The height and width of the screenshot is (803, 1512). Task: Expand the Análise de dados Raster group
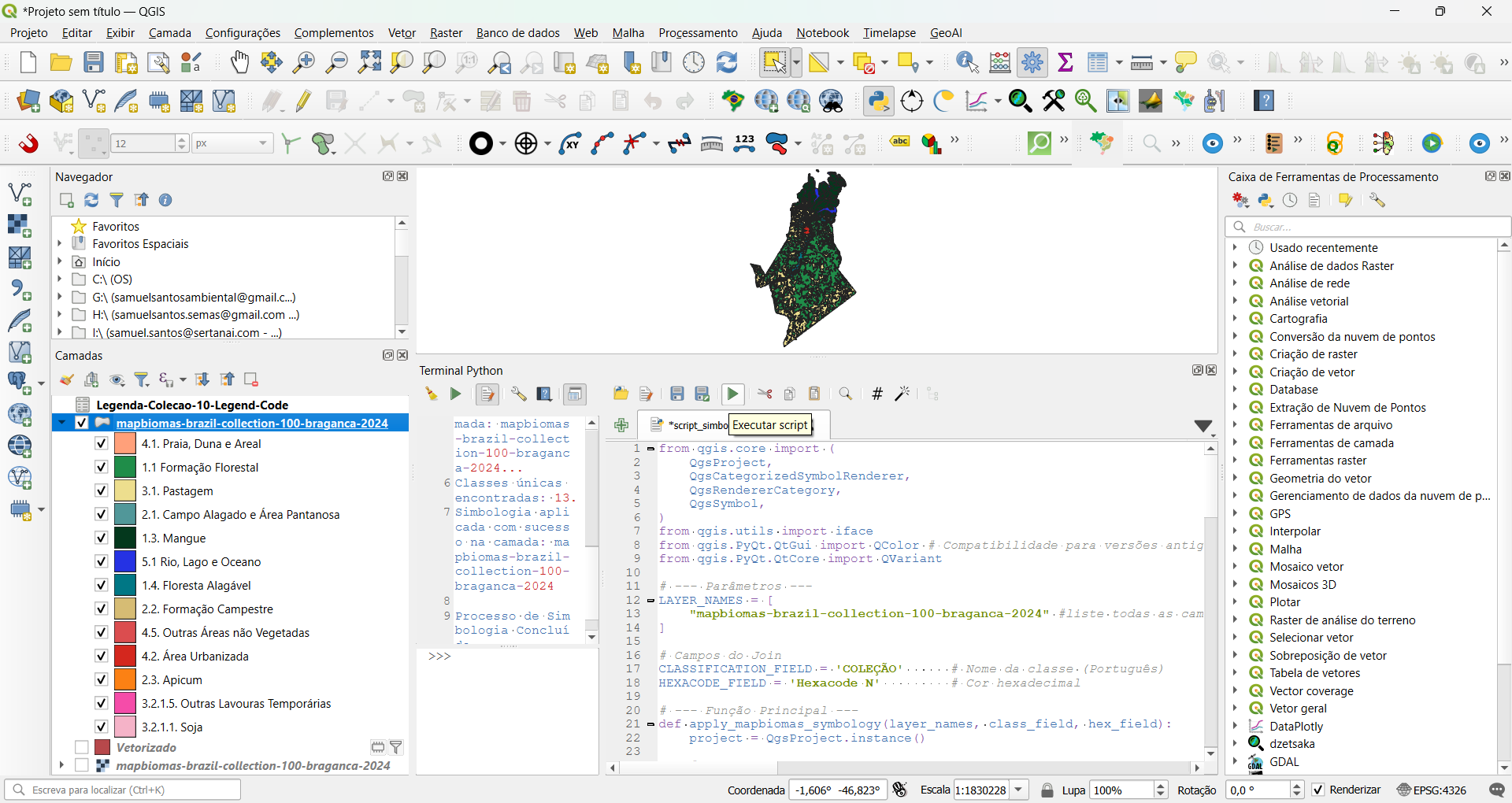1235,265
